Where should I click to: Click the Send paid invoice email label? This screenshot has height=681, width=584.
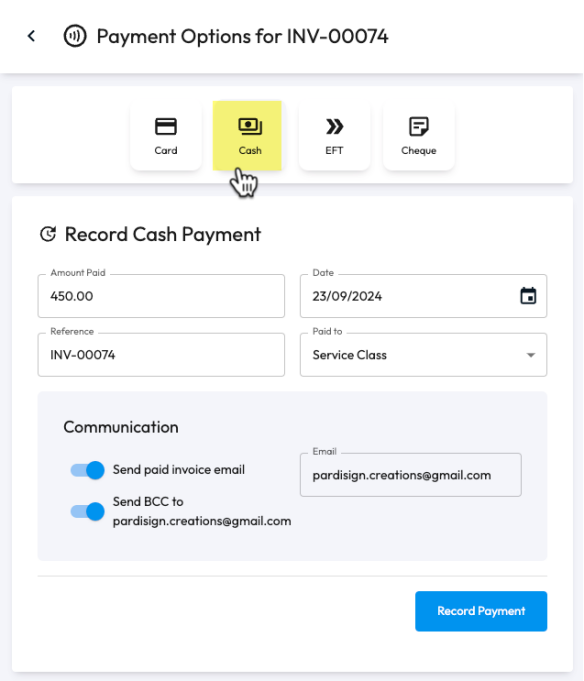(179, 470)
